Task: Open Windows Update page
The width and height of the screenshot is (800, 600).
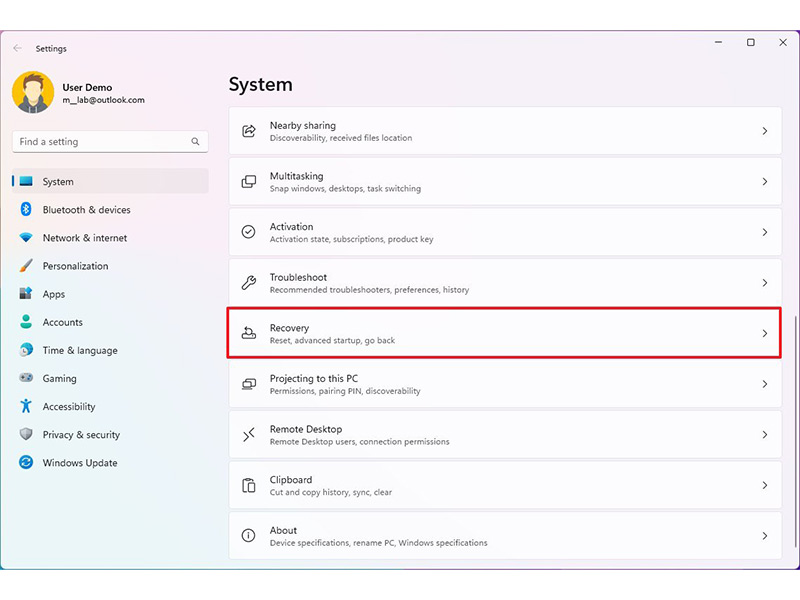Action: click(x=110, y=462)
